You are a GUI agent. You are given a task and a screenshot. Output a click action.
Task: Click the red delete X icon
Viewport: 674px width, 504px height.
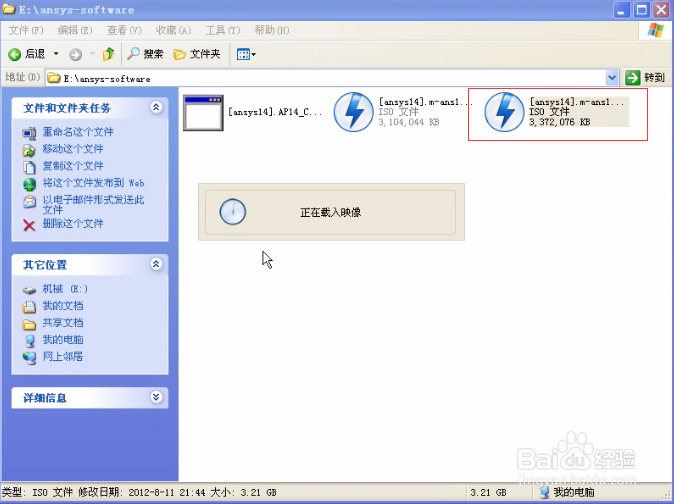(x=29, y=225)
